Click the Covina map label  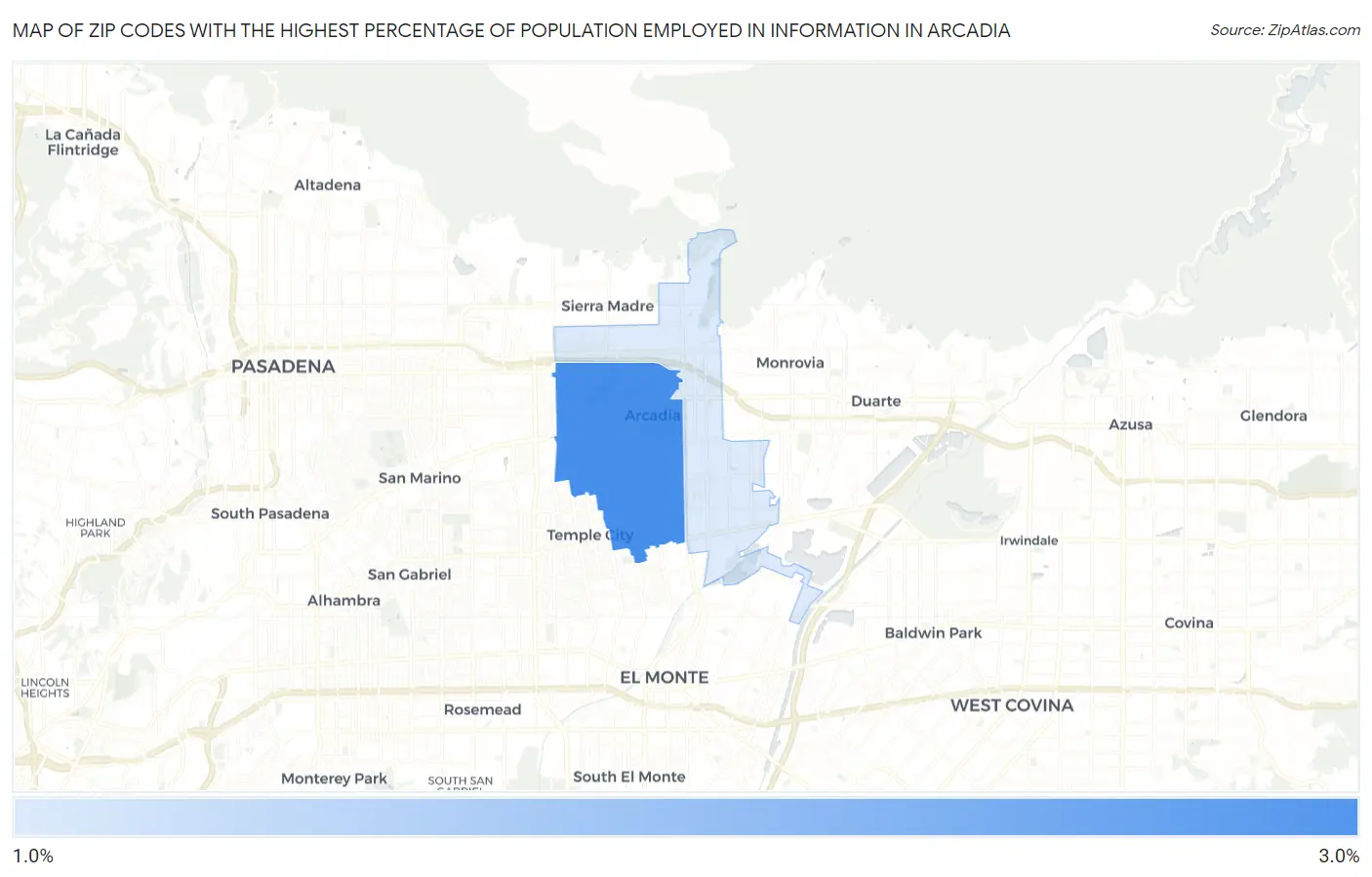(1190, 623)
